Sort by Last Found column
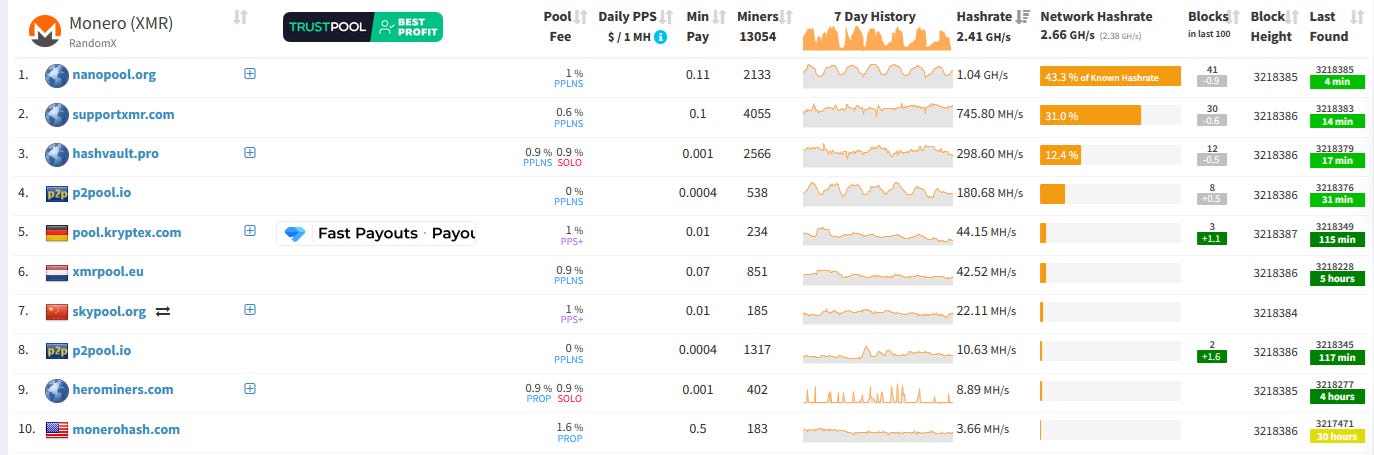1374x455 pixels. pyautogui.click(x=1357, y=17)
